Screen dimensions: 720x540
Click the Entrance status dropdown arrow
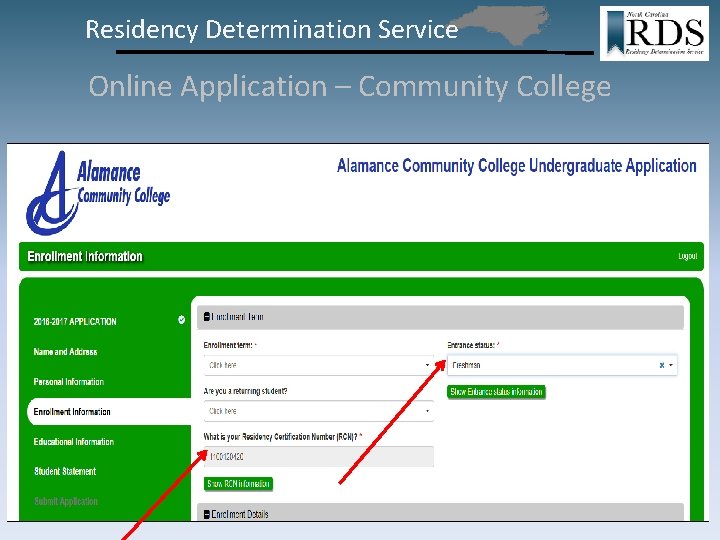tap(671, 365)
